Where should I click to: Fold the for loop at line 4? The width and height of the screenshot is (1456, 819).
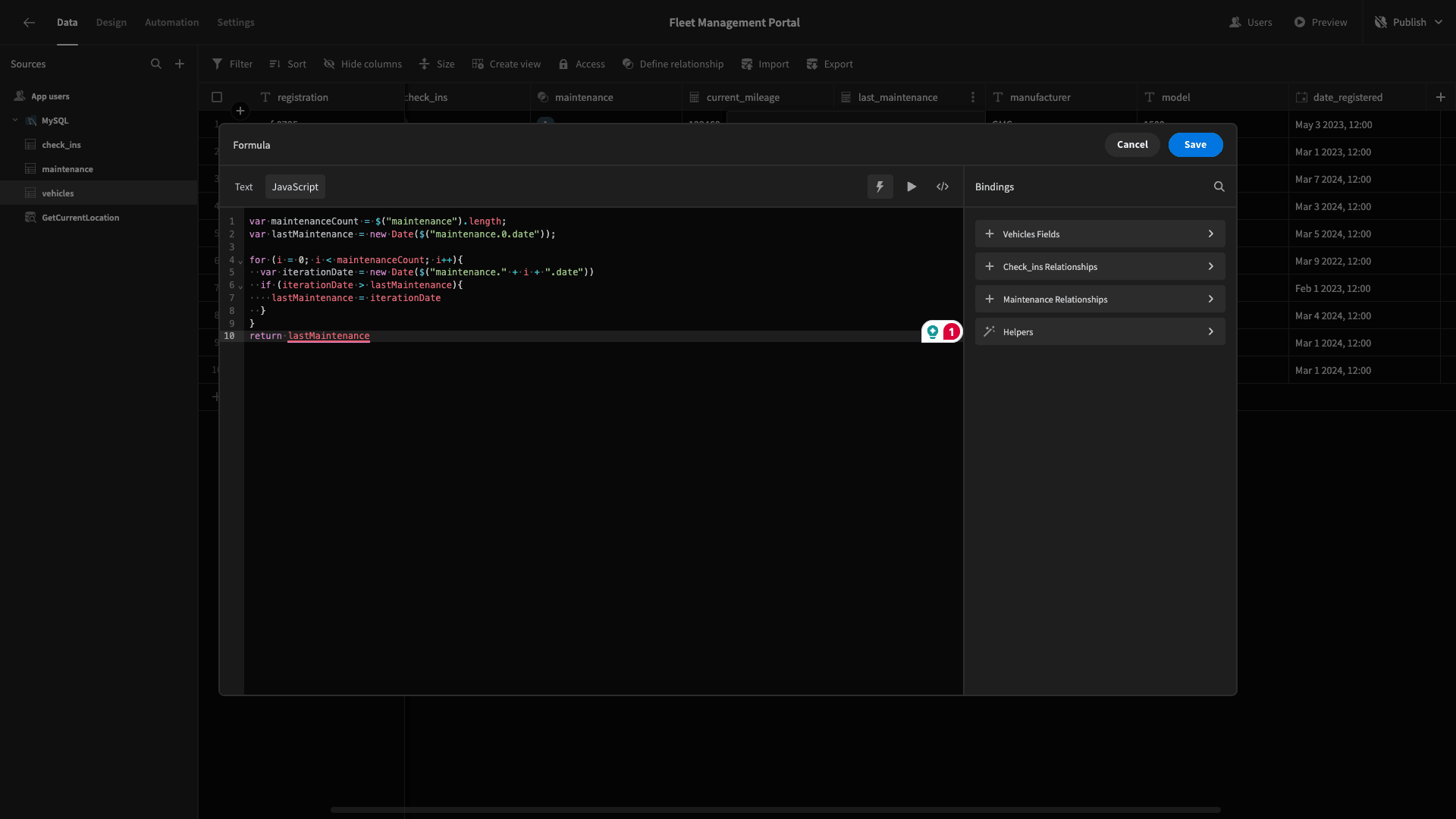(x=240, y=262)
